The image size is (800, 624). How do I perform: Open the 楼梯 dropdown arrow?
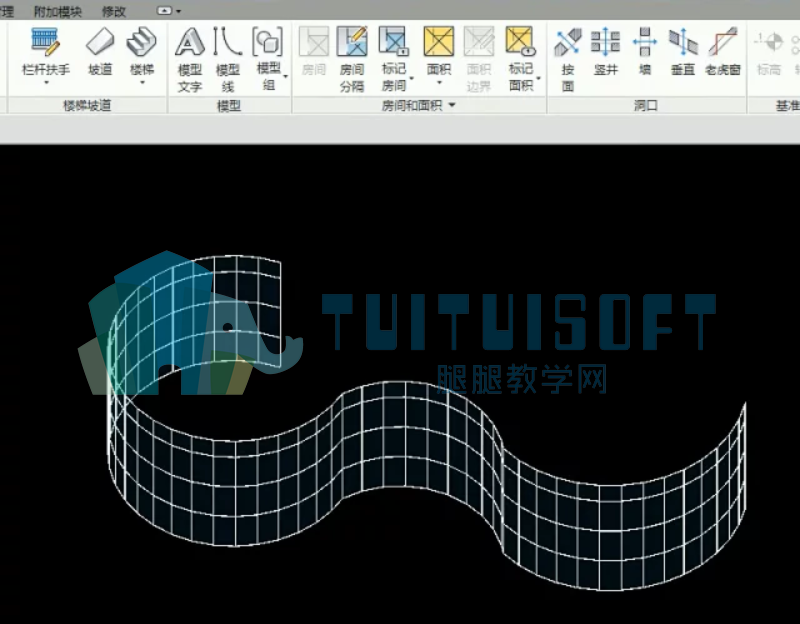pos(142,82)
